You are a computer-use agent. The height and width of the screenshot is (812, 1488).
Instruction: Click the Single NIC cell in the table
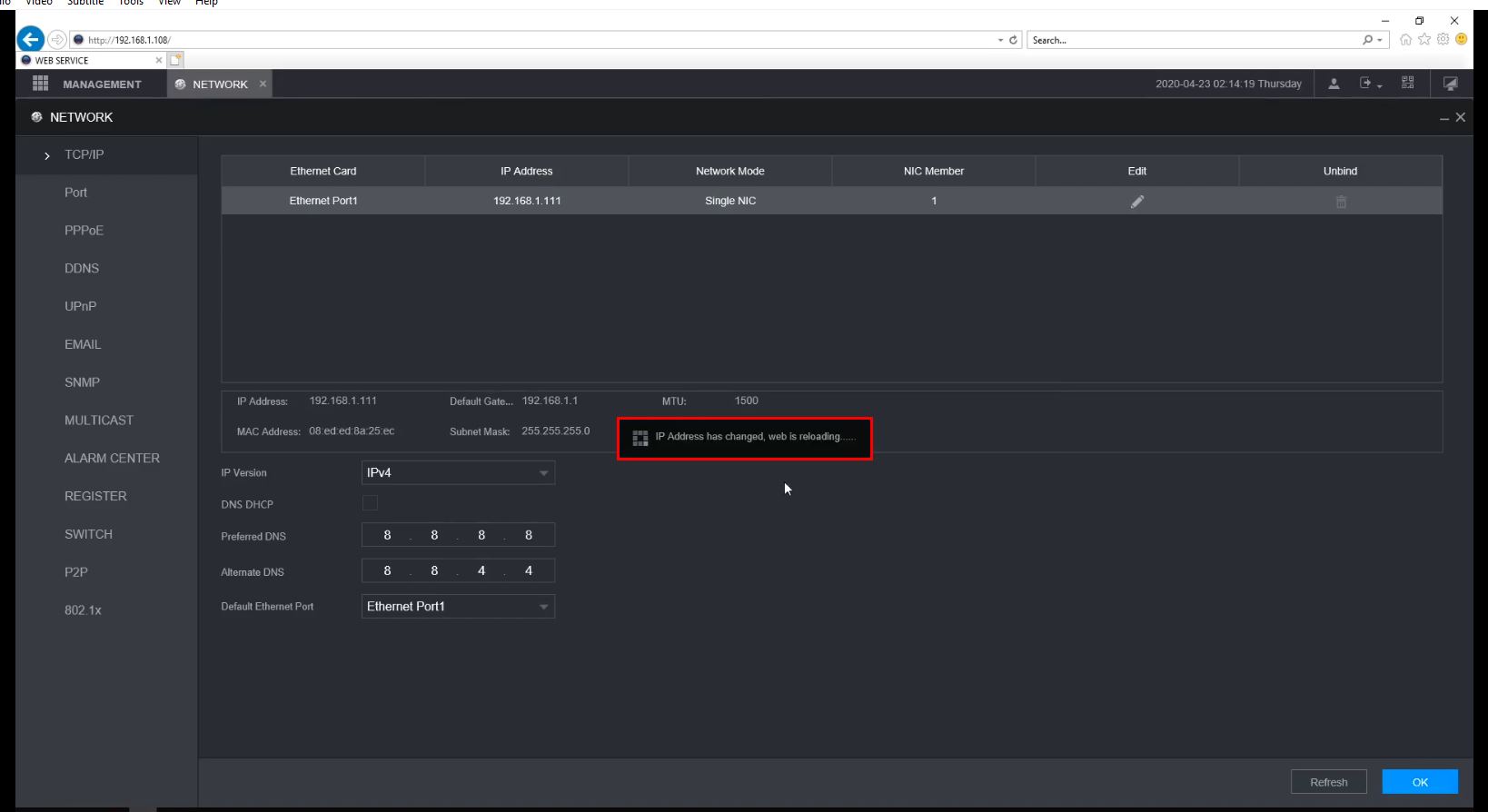click(x=730, y=201)
